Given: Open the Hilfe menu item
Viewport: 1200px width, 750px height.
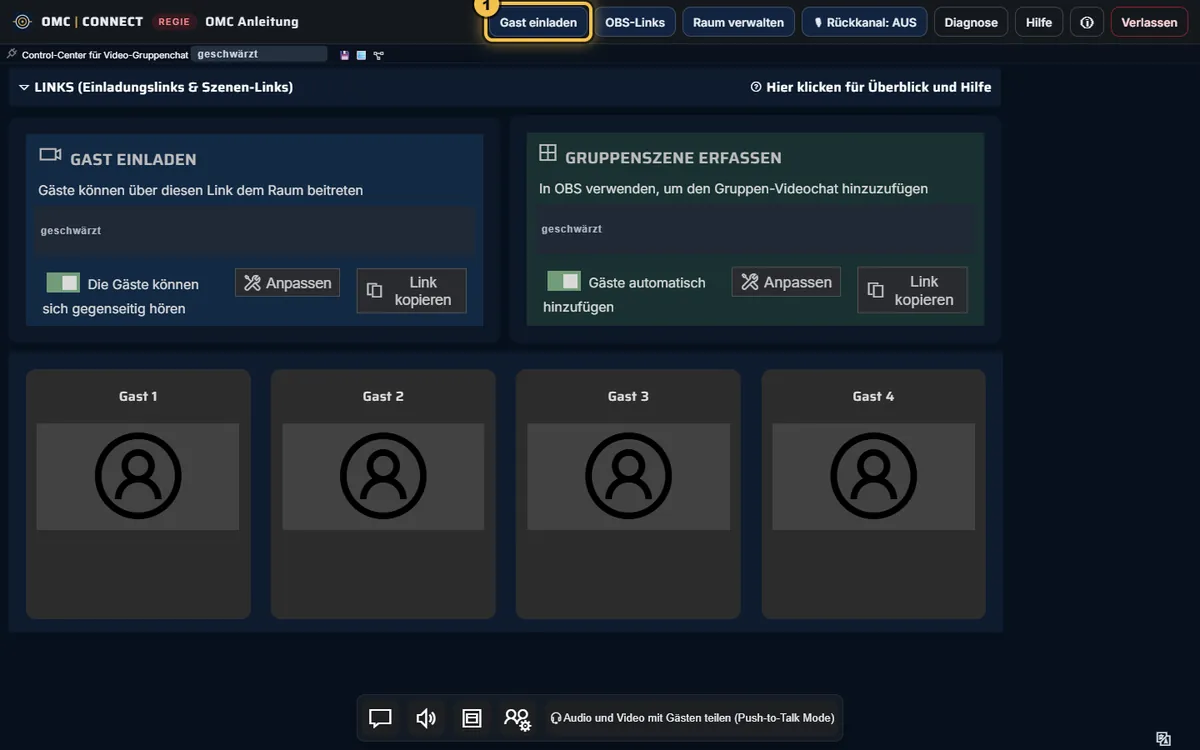Looking at the screenshot, I should [1039, 22].
